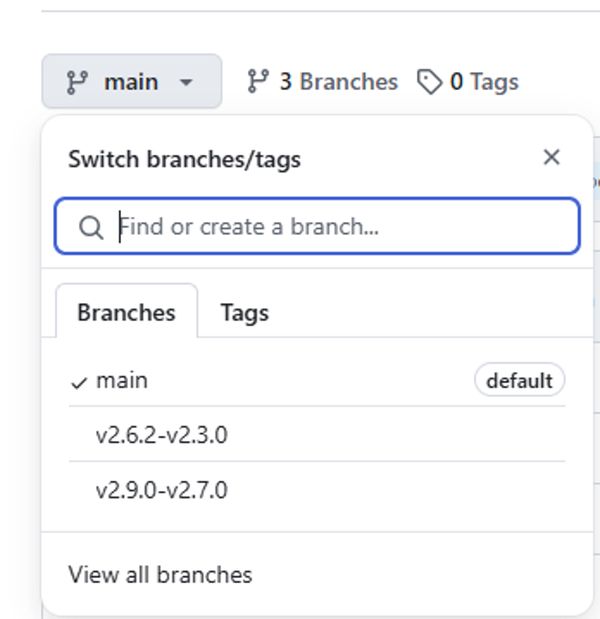600x619 pixels.
Task: Open the 3 Branches link
Action: (x=322, y=81)
